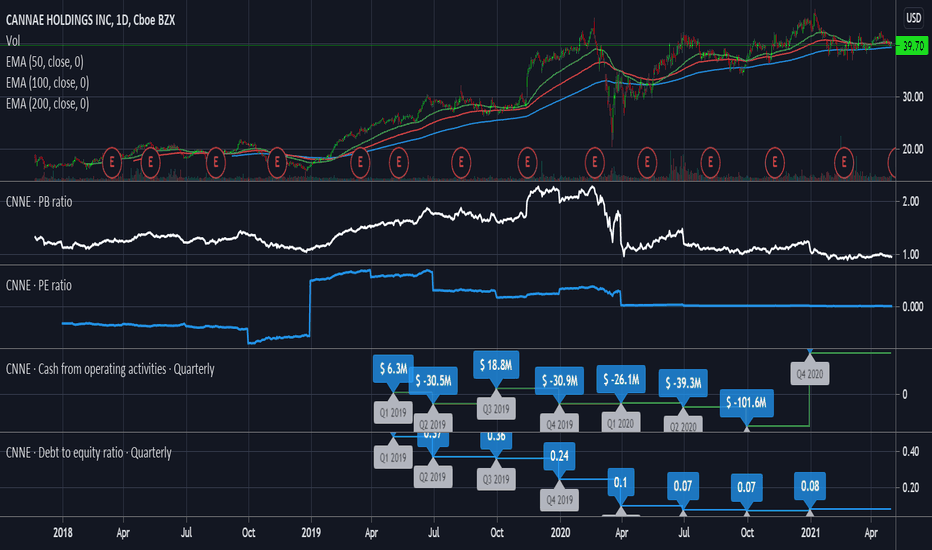Select the EMA (50, close, 0) legend
Screen dimensions: 932x550
[x=45, y=62]
